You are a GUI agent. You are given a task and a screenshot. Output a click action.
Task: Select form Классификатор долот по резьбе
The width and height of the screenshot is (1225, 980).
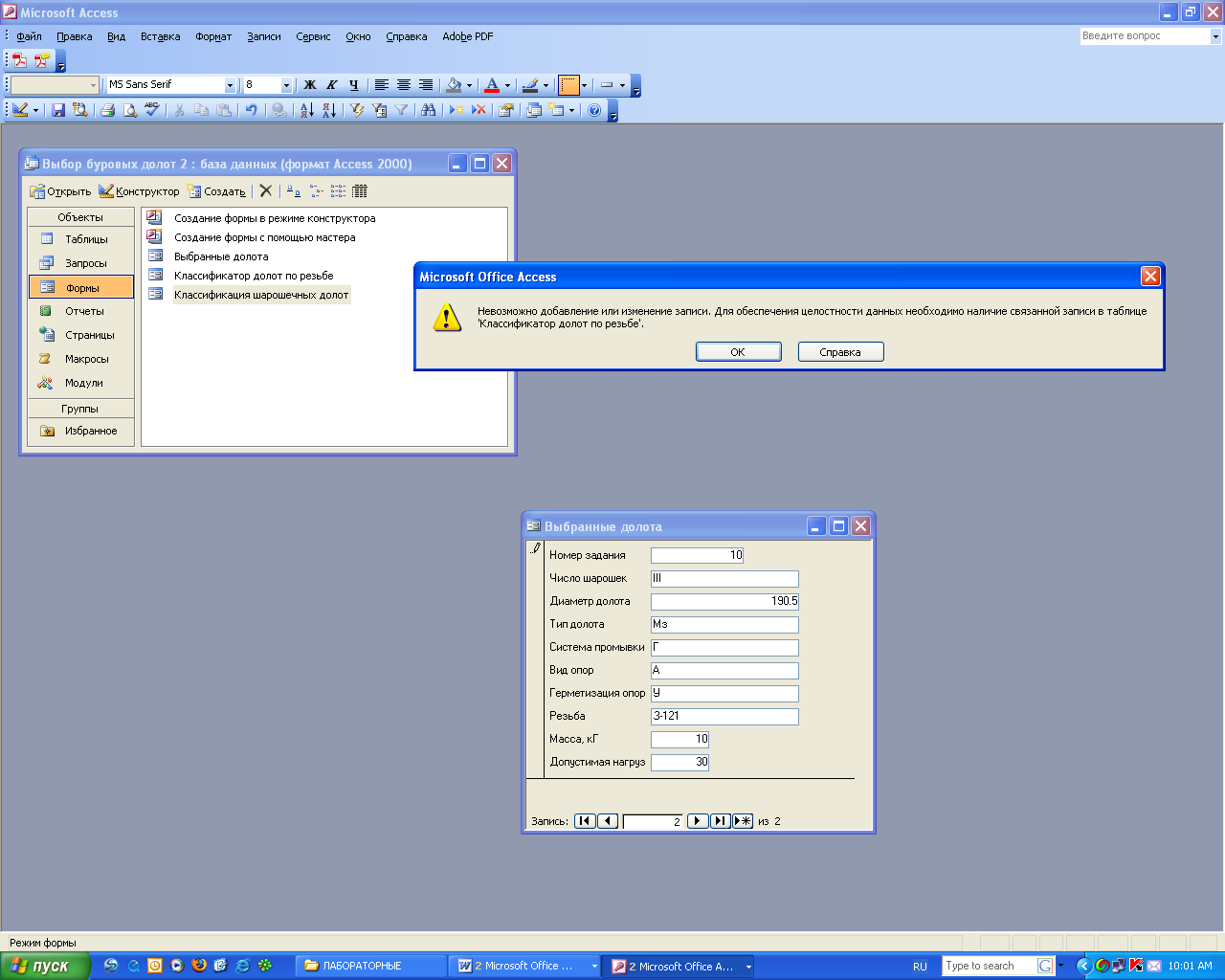click(x=254, y=276)
